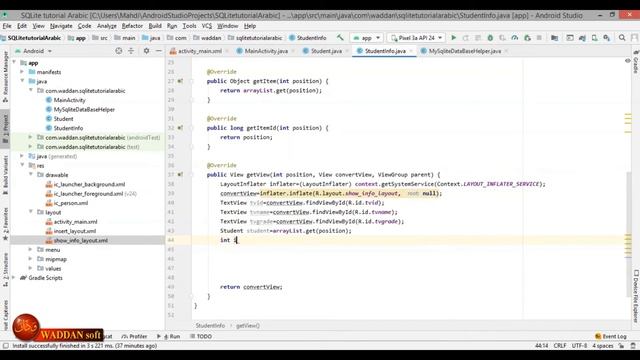640x360 pixels.
Task: Open the Build menu
Action: click(155, 26)
